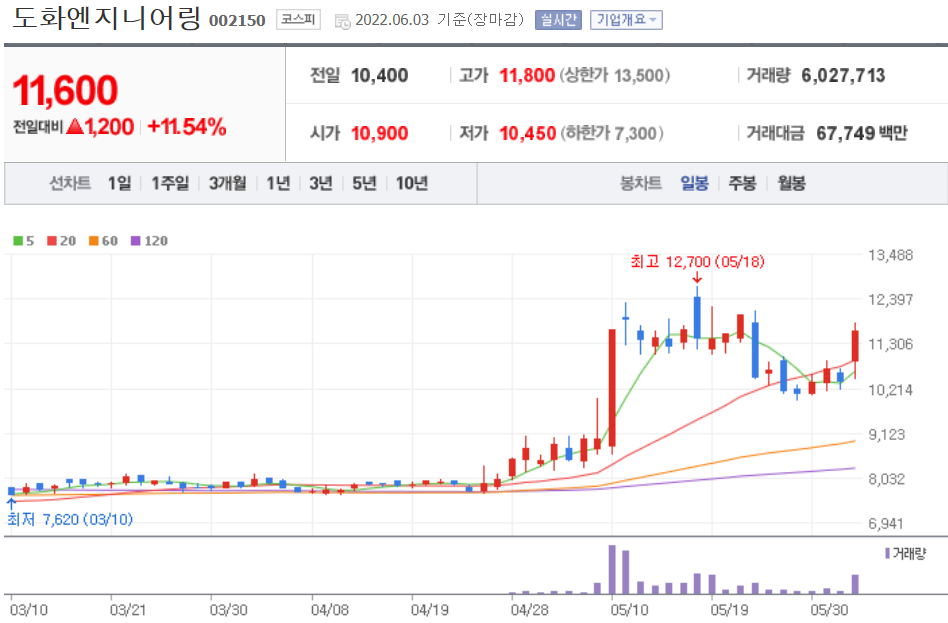Click the stock code 002150

click(x=237, y=21)
